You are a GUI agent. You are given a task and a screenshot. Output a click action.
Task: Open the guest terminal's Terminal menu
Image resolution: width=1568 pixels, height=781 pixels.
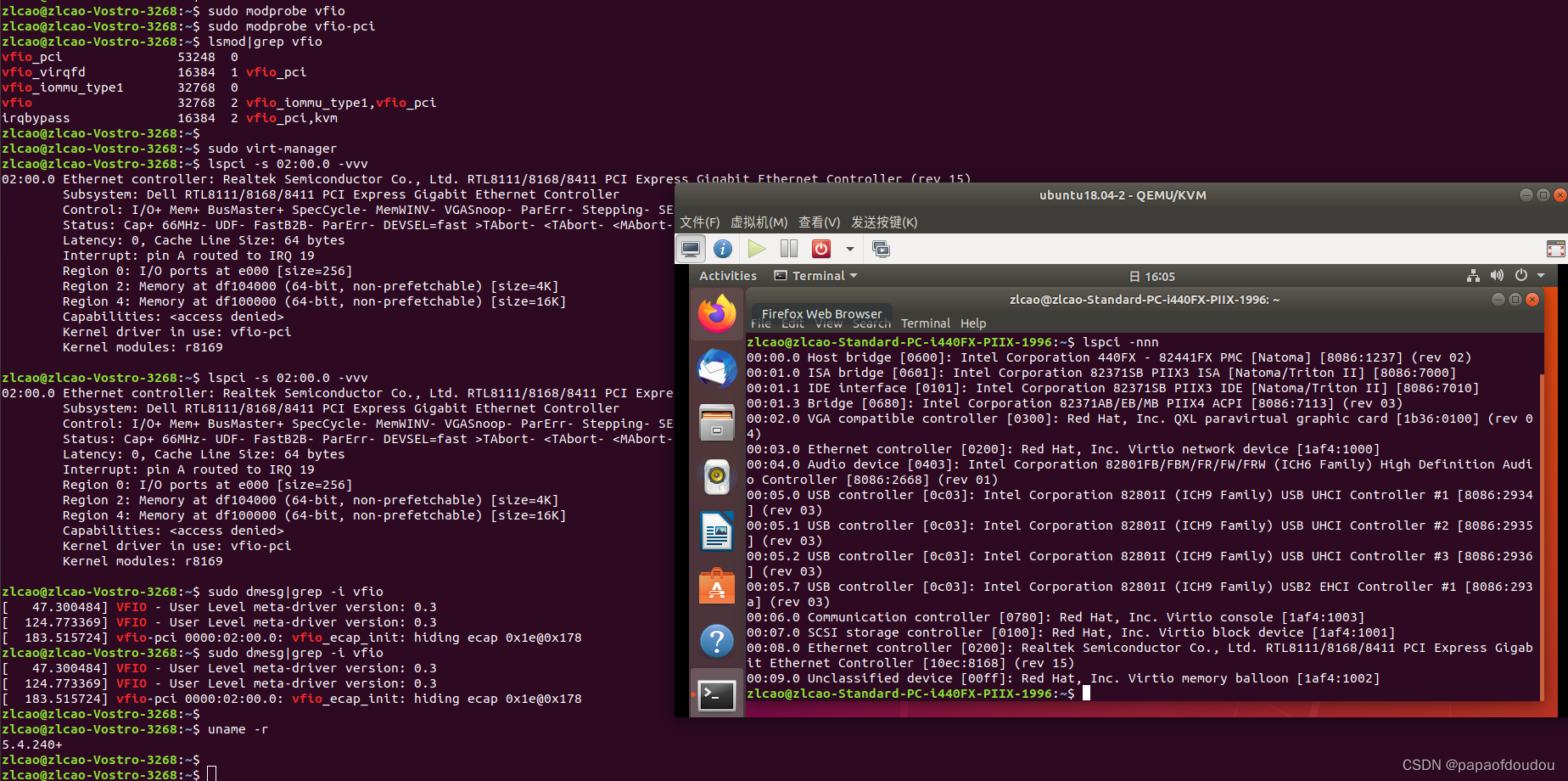(926, 323)
